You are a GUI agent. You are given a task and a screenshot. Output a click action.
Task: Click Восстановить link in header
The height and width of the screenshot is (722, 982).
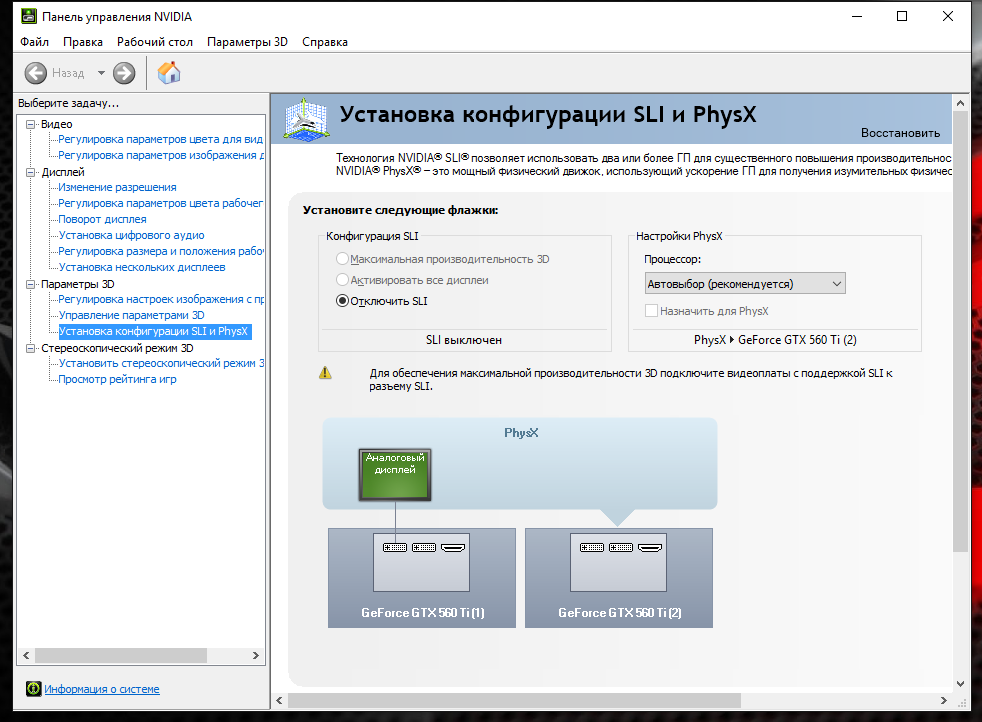coord(900,133)
